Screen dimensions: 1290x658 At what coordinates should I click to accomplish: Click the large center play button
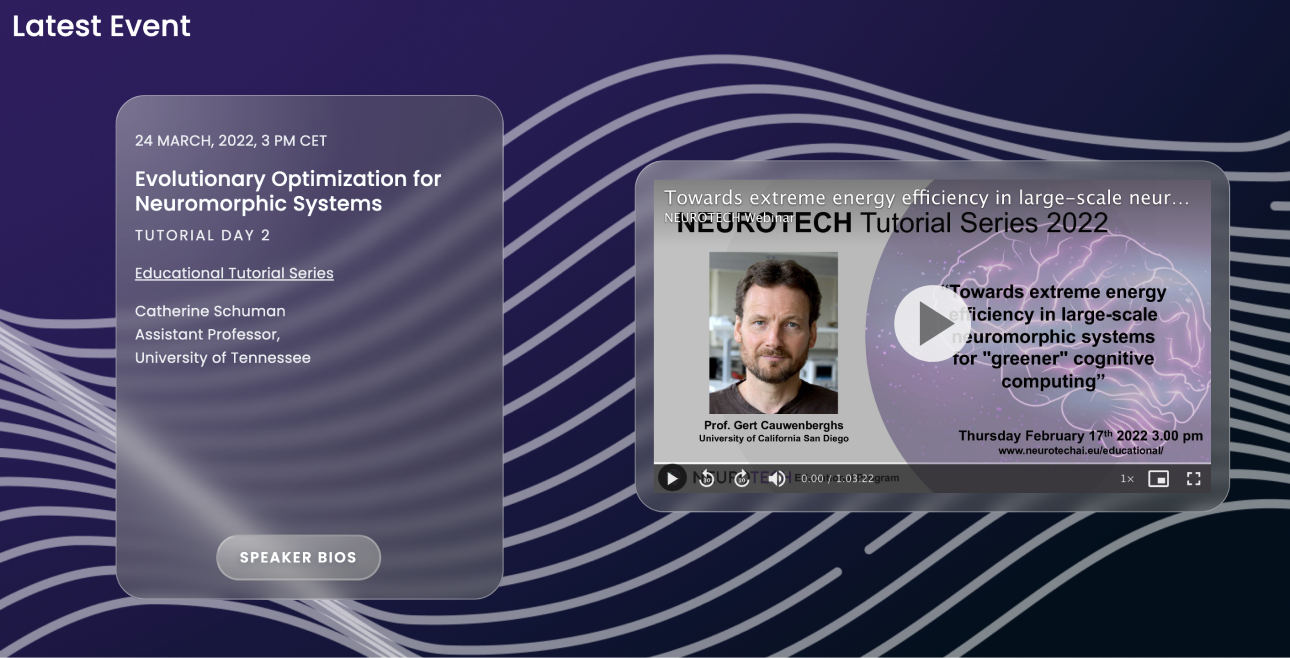coord(932,323)
